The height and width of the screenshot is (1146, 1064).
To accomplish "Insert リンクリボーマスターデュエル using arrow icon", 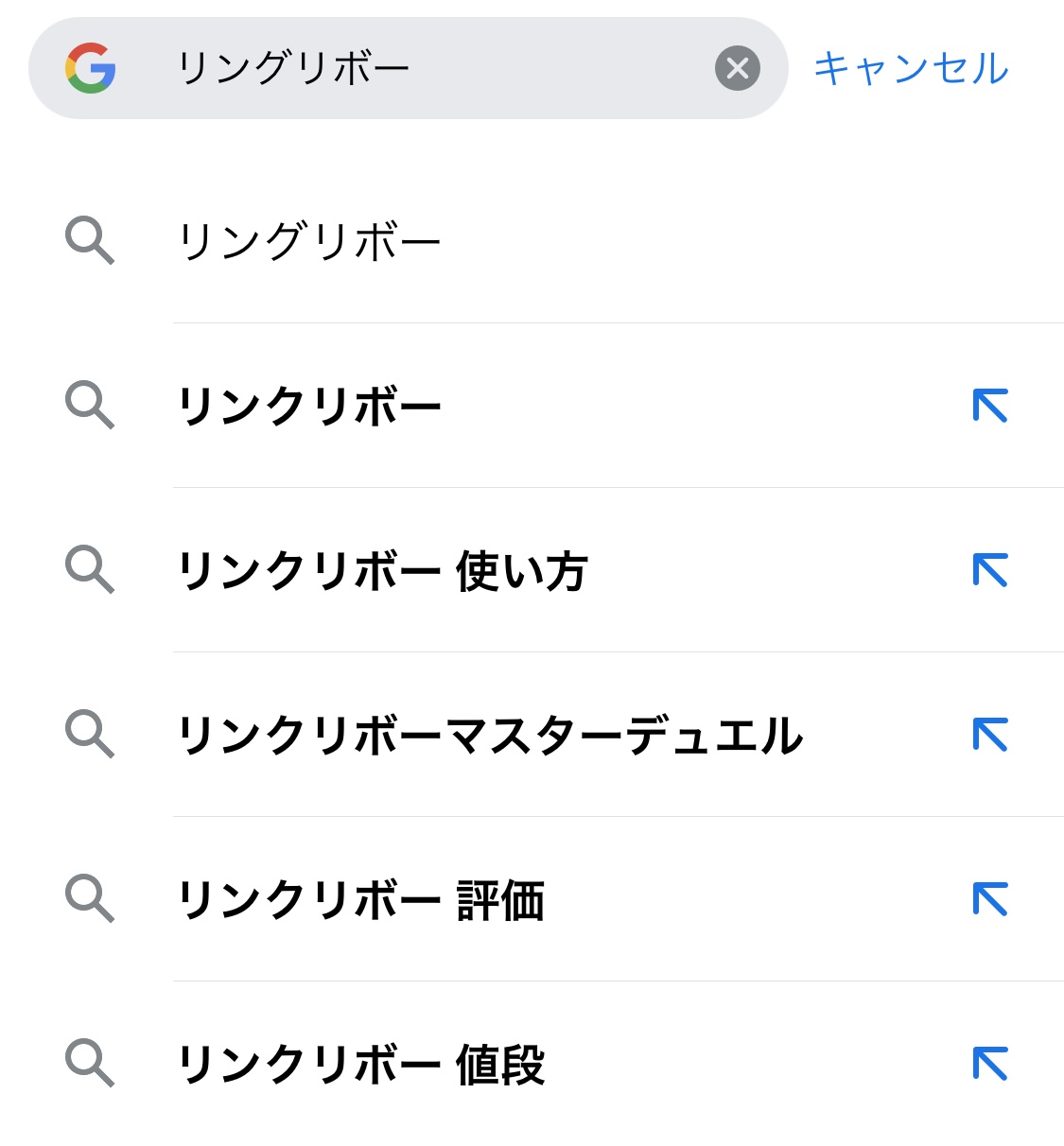I will 990,735.
